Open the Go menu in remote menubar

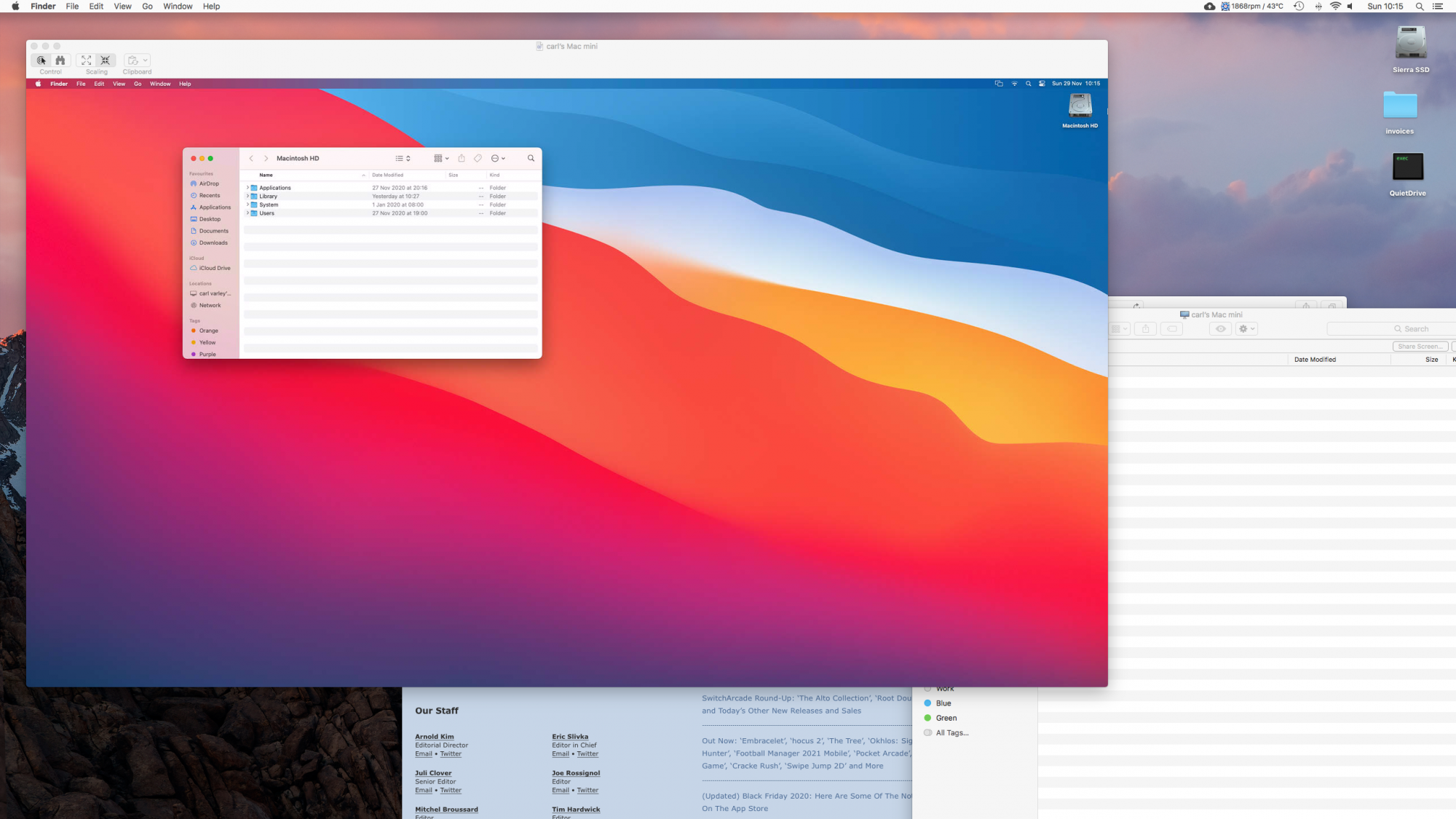(138, 84)
